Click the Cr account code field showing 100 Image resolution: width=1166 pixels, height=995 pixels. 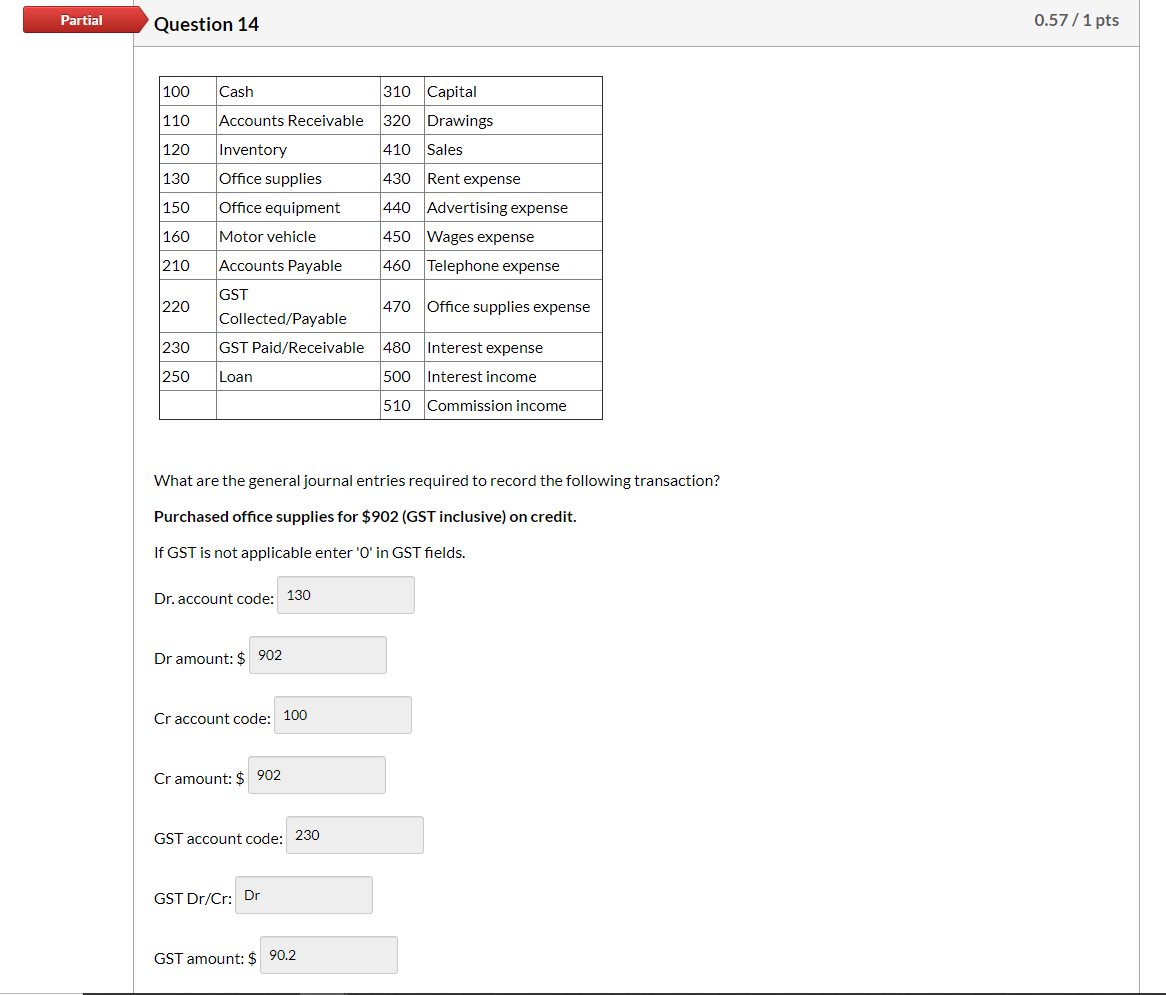click(343, 715)
